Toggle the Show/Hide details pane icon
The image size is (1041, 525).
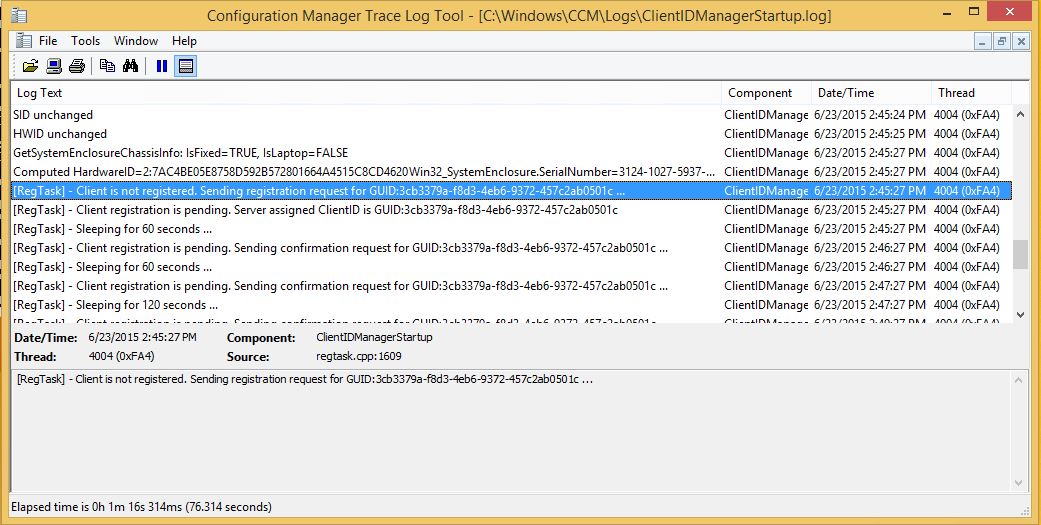tap(186, 66)
